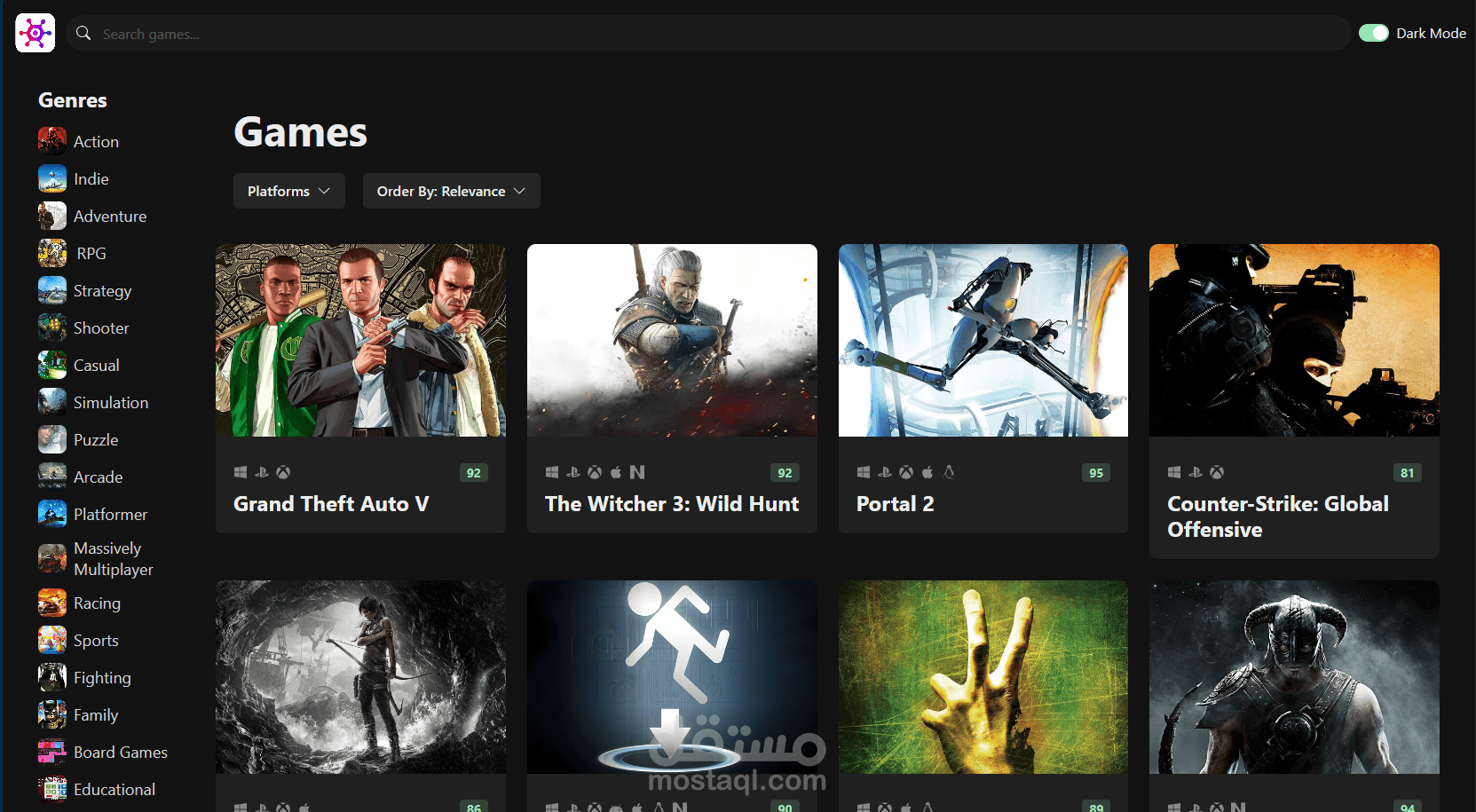Filter by the Casual genre label
Image resolution: width=1476 pixels, height=812 pixels.
96,366
